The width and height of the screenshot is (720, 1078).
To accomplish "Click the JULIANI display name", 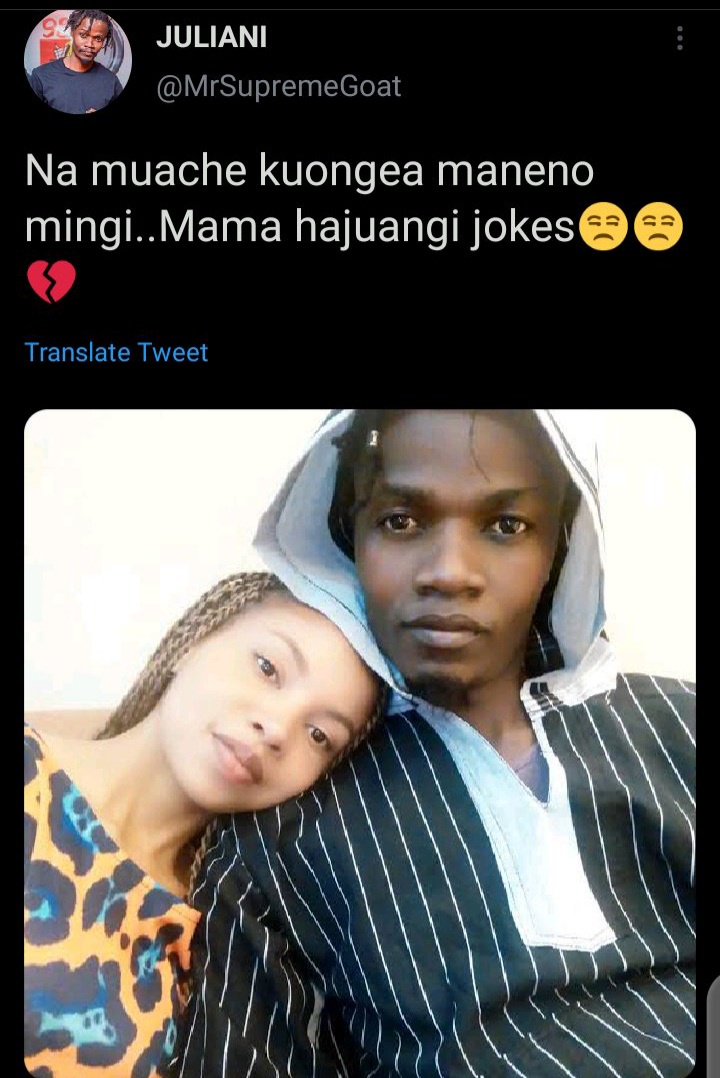I will pyautogui.click(x=212, y=38).
